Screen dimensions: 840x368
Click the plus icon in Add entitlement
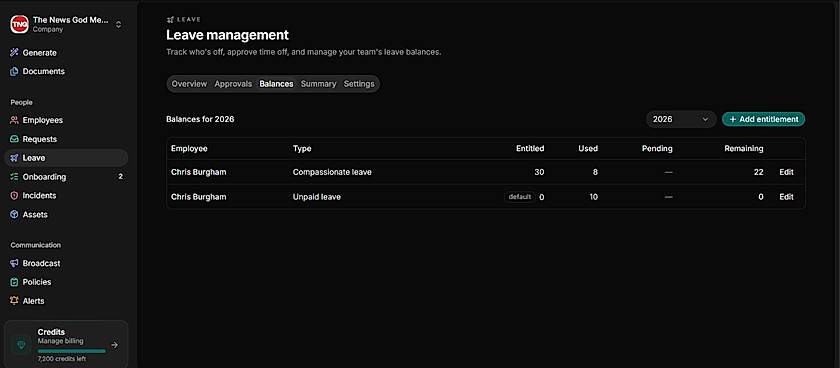click(x=733, y=119)
